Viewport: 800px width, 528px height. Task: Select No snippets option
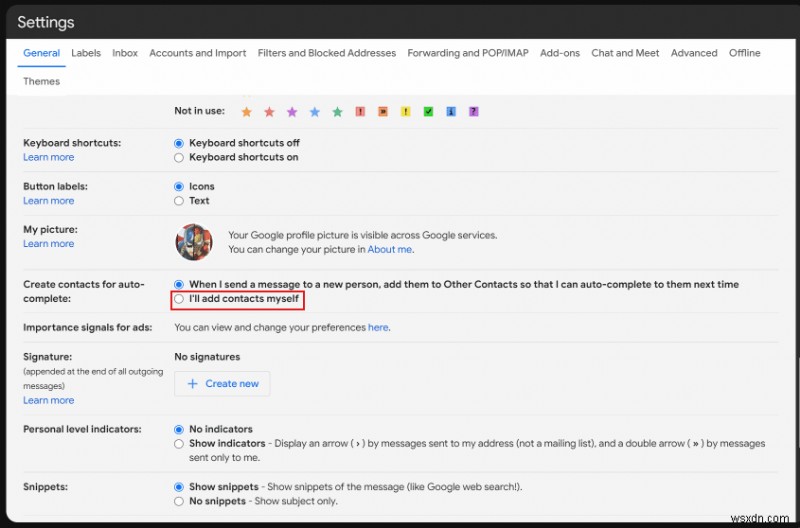pos(179,501)
